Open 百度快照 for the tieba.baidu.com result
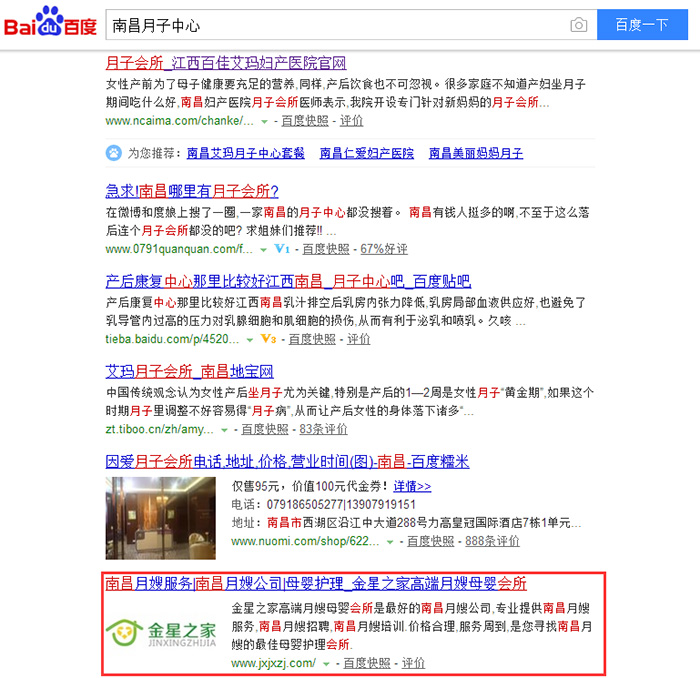Viewport: 700px width, 678px height. pyautogui.click(x=312, y=339)
